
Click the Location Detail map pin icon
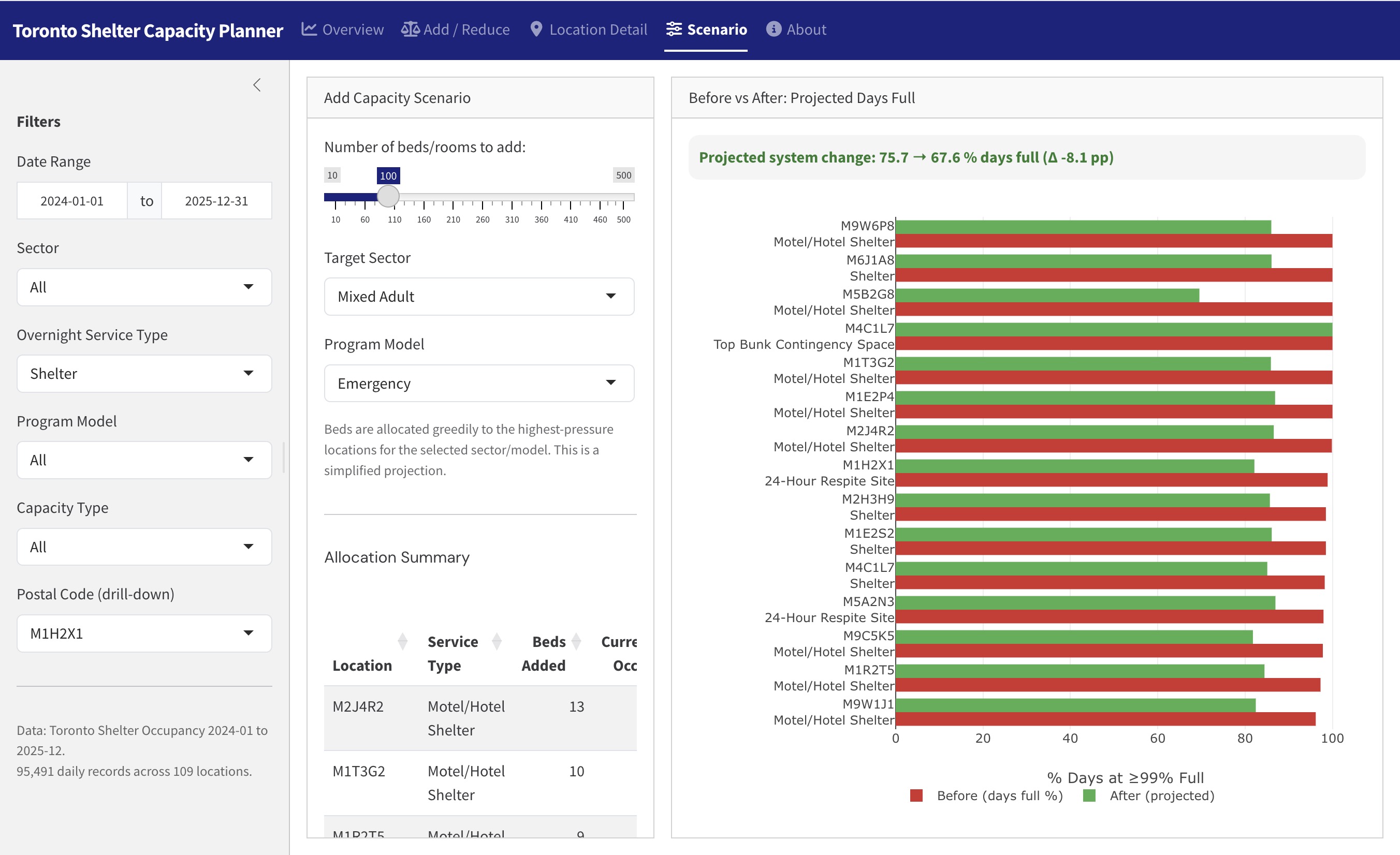(x=536, y=29)
